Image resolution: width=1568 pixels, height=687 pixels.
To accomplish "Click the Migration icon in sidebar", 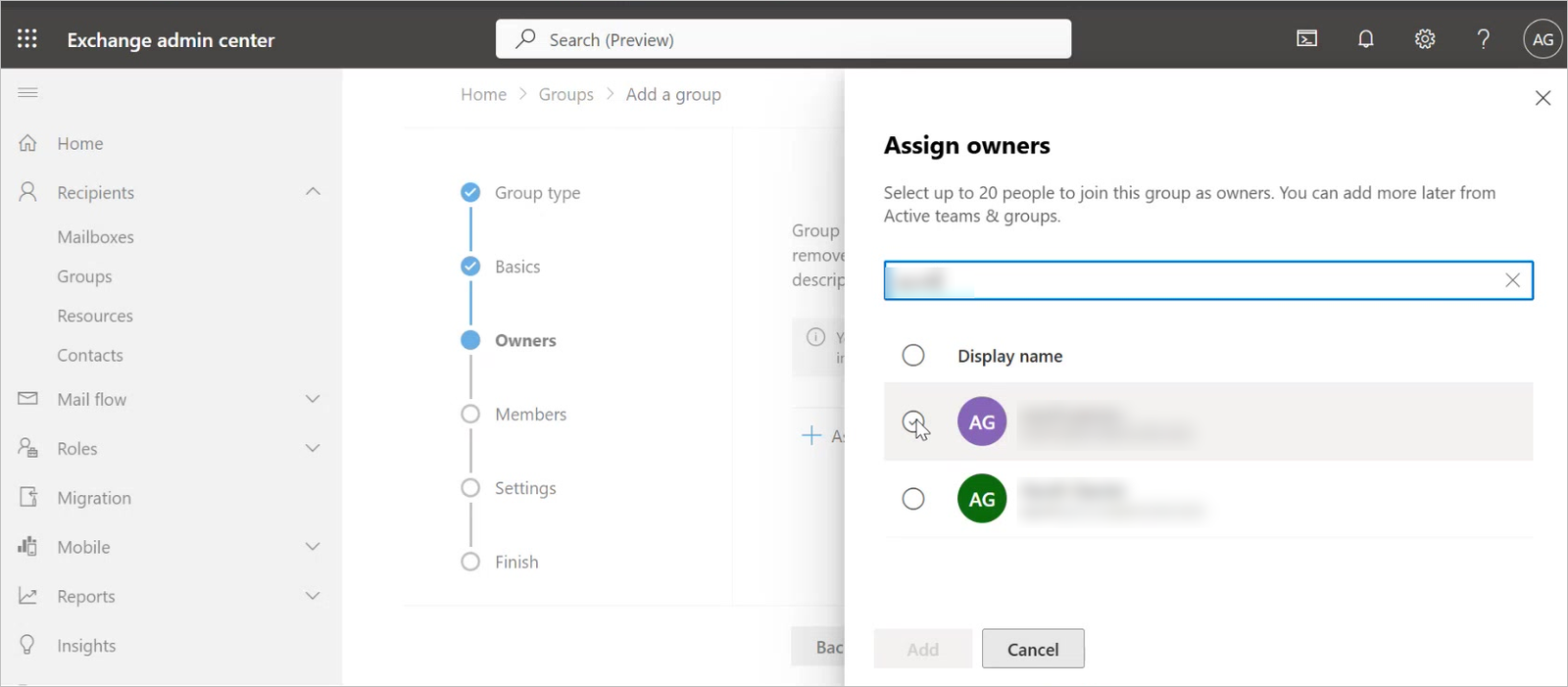I will pyautogui.click(x=27, y=497).
